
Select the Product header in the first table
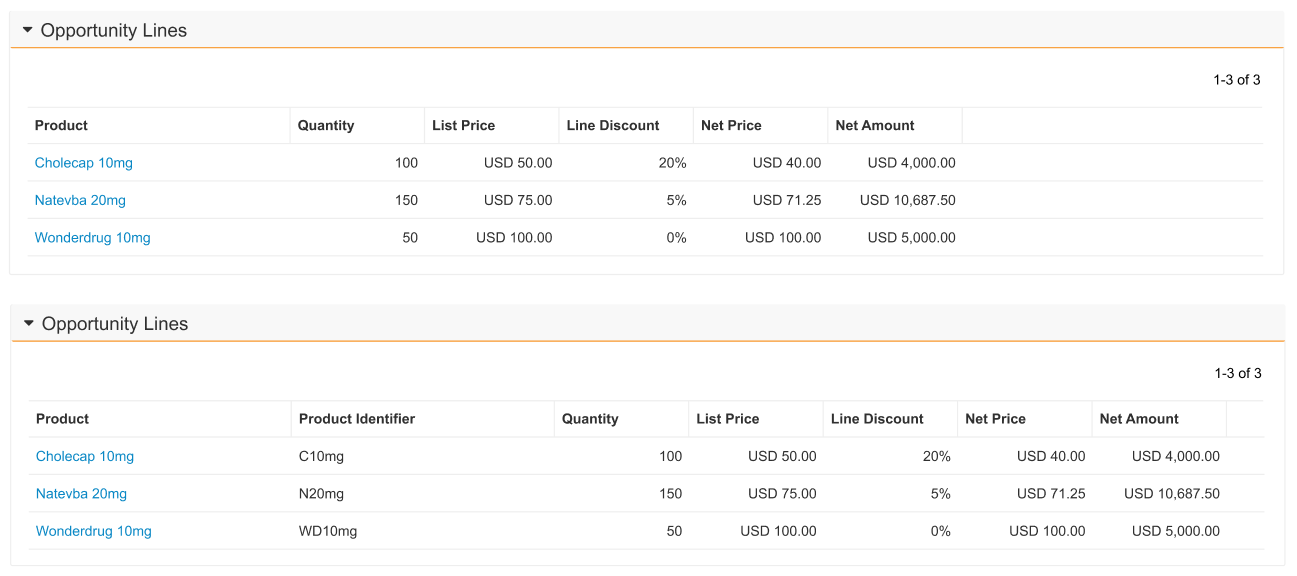pyautogui.click(x=61, y=126)
